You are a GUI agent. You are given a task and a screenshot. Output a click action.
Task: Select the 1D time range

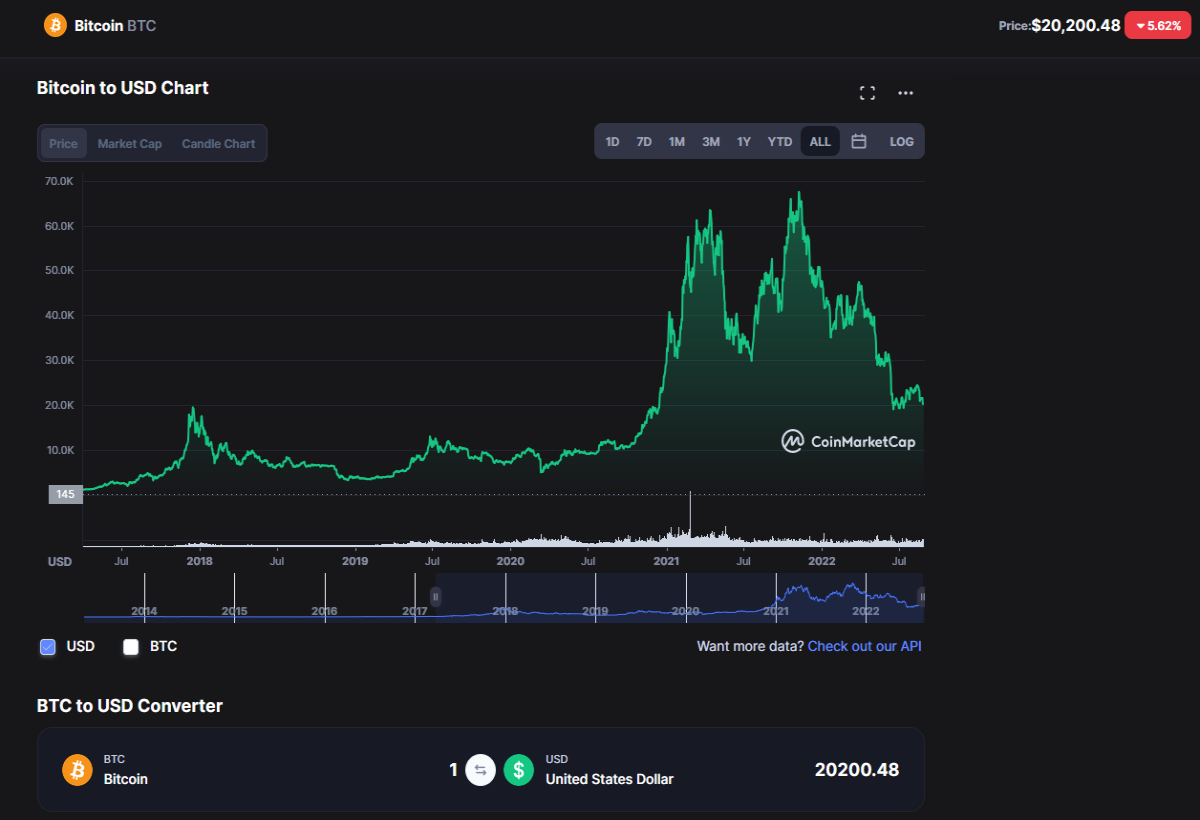pos(613,142)
